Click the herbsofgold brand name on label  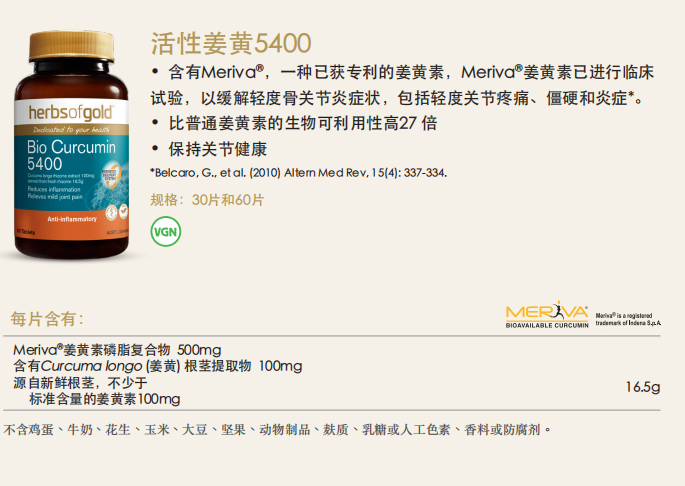point(71,113)
